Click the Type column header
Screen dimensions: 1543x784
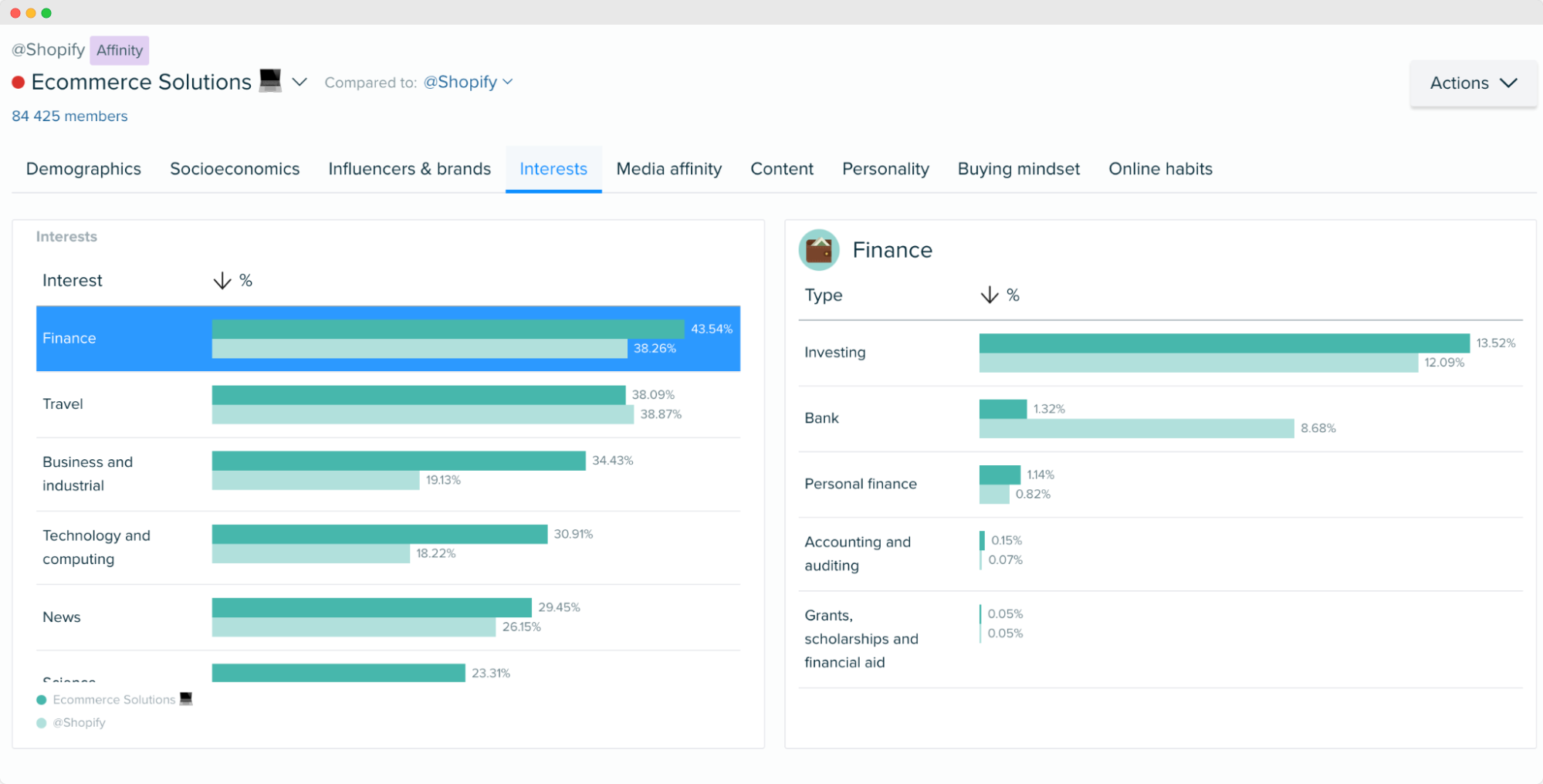coord(824,295)
